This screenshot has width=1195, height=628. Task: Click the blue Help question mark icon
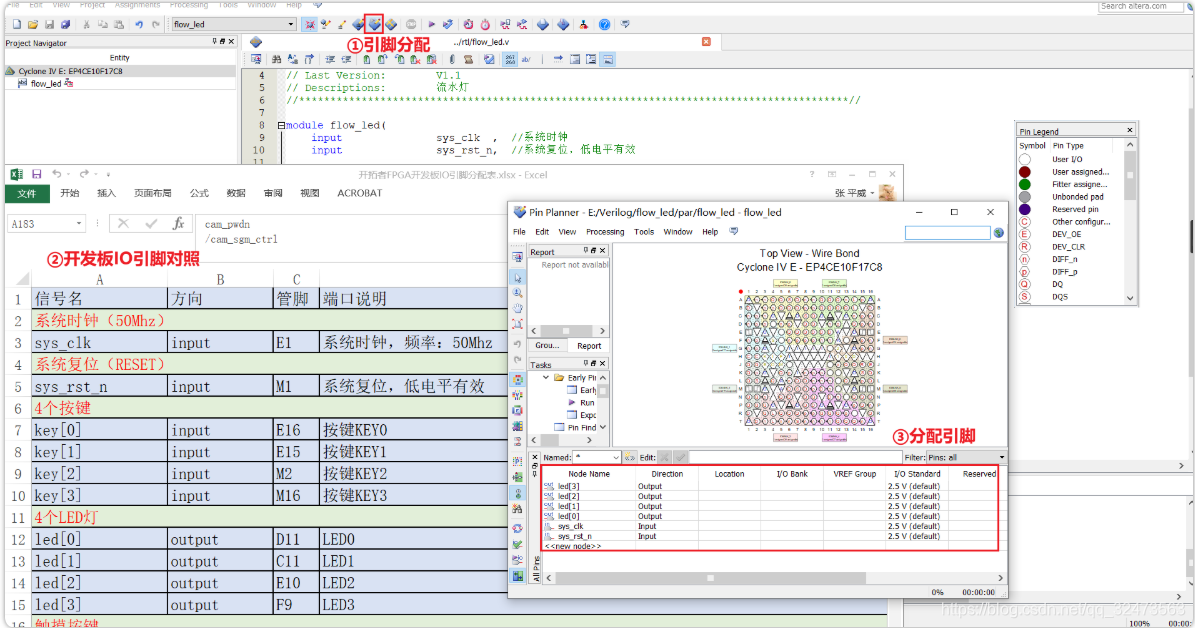tap(604, 24)
